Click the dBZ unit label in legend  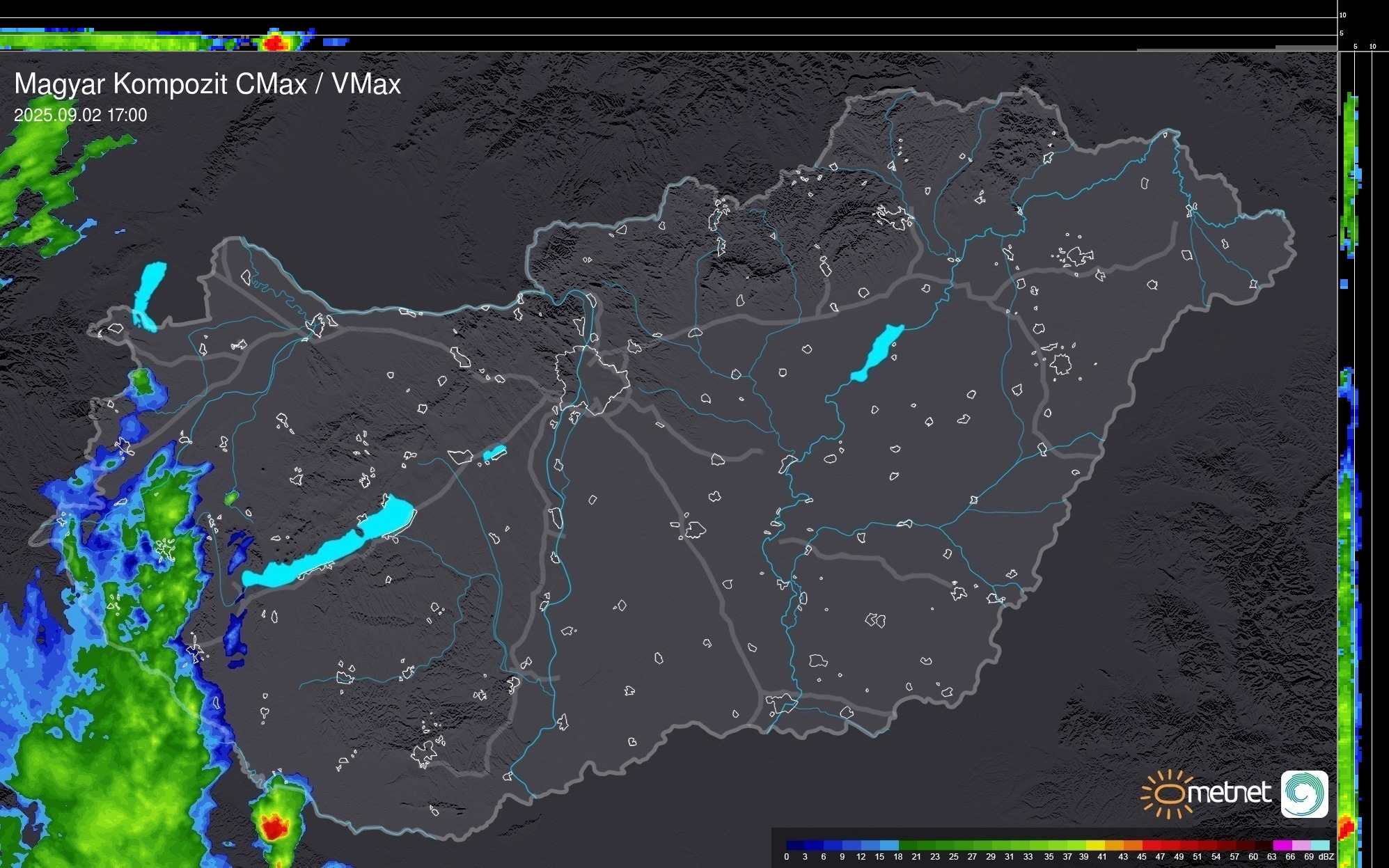click(x=1326, y=857)
